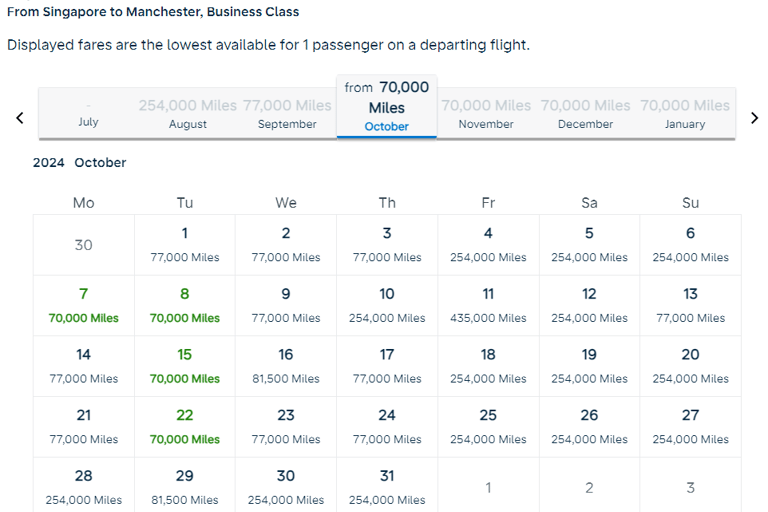Open the November month tab
Viewport: 768px width, 512px height.
click(486, 113)
